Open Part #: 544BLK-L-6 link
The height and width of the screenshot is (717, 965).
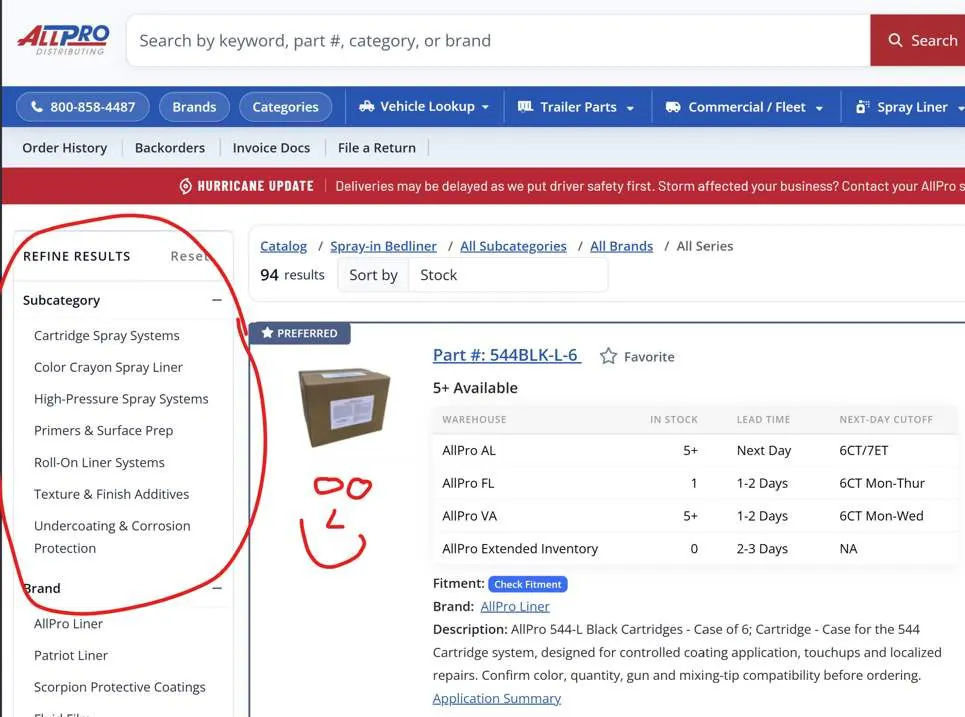click(507, 355)
